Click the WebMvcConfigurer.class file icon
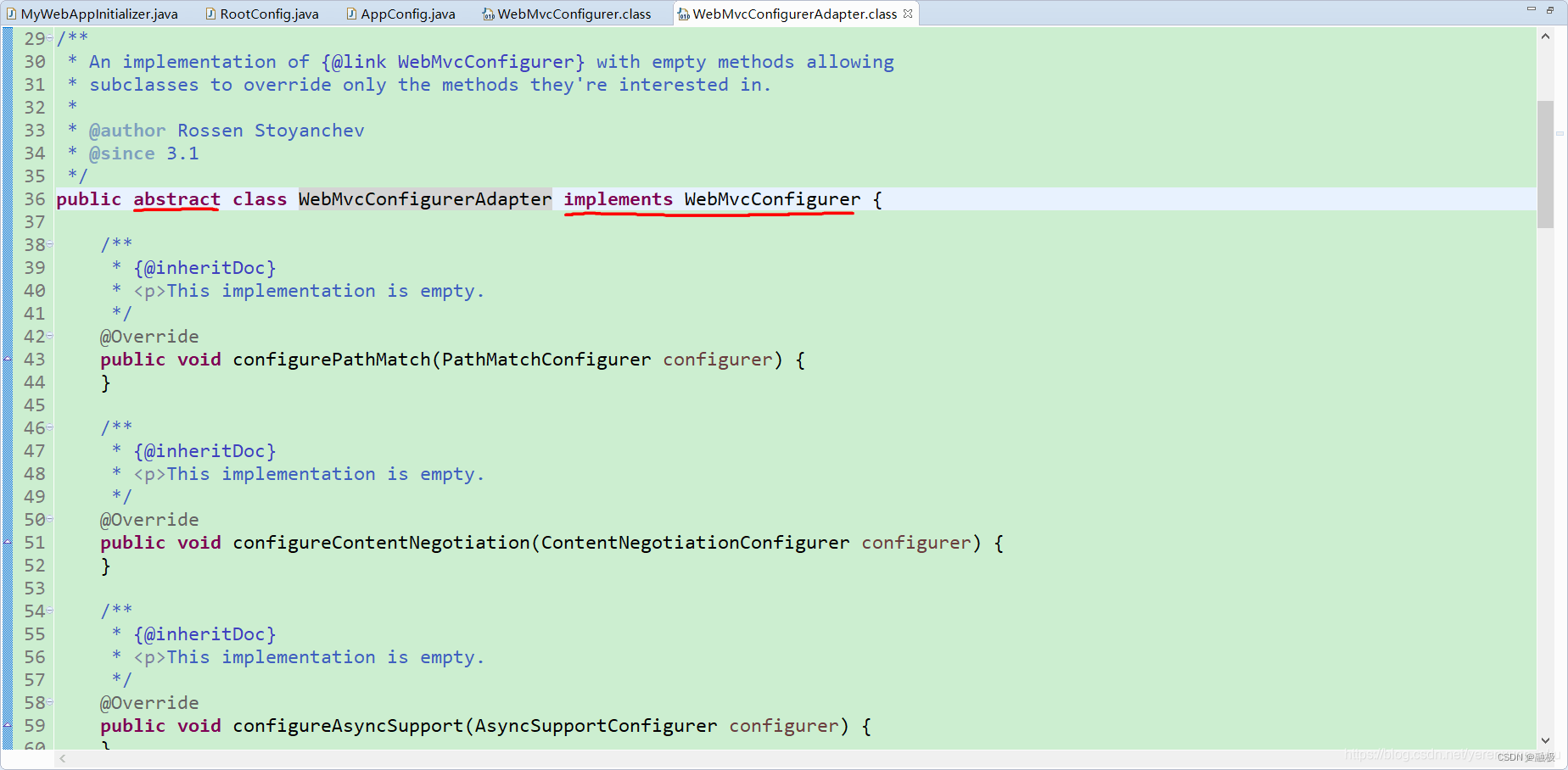The height and width of the screenshot is (770, 1568). [489, 14]
